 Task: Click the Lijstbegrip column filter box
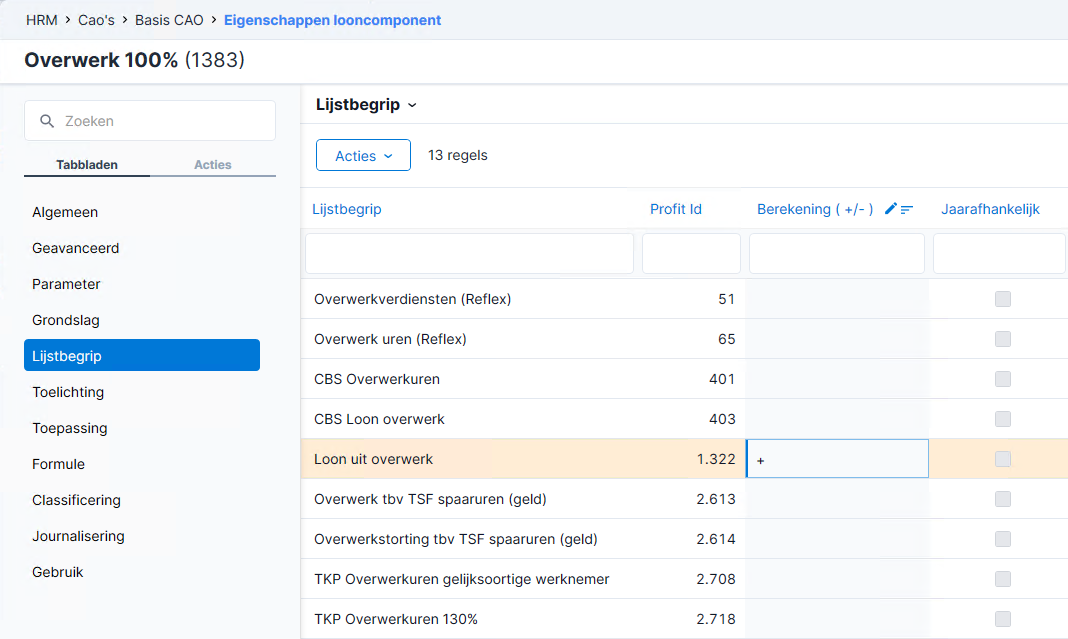(469, 253)
